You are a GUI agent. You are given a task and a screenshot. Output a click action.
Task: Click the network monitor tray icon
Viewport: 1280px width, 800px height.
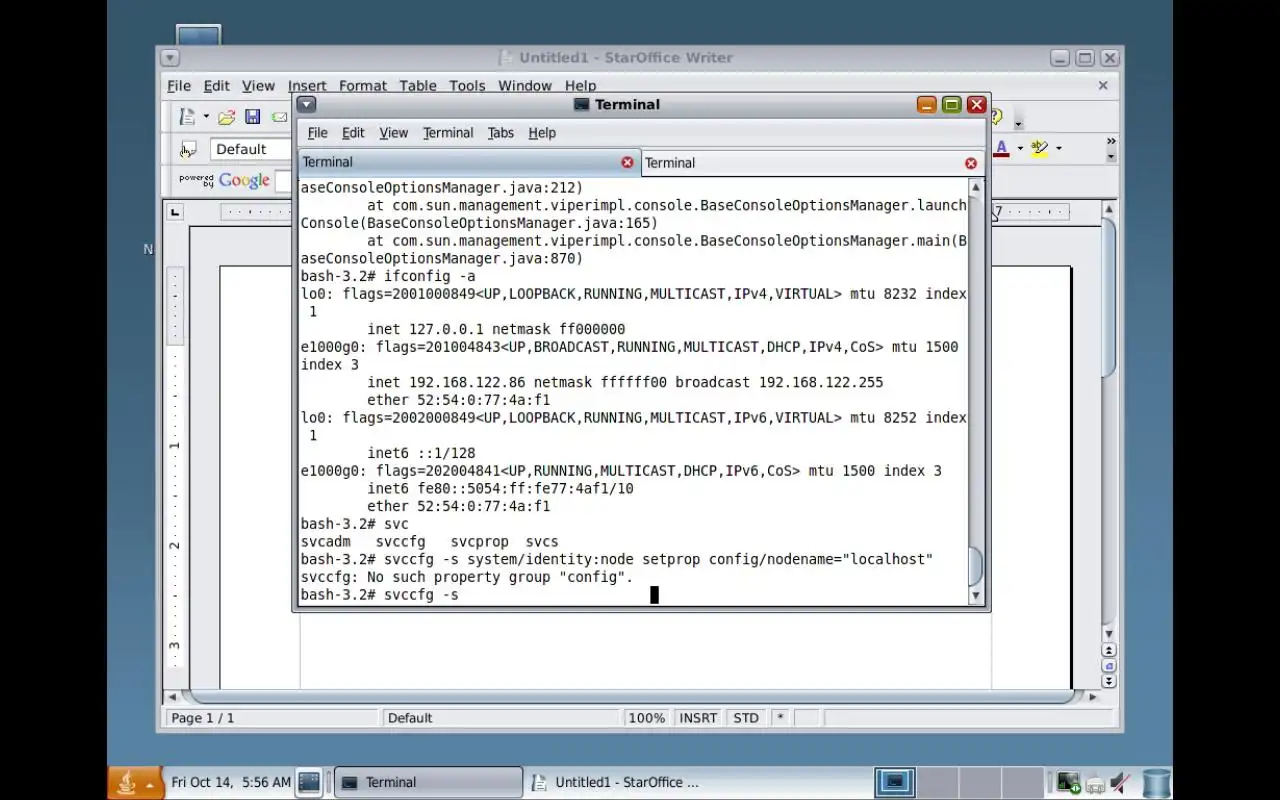pyautogui.click(x=1068, y=783)
